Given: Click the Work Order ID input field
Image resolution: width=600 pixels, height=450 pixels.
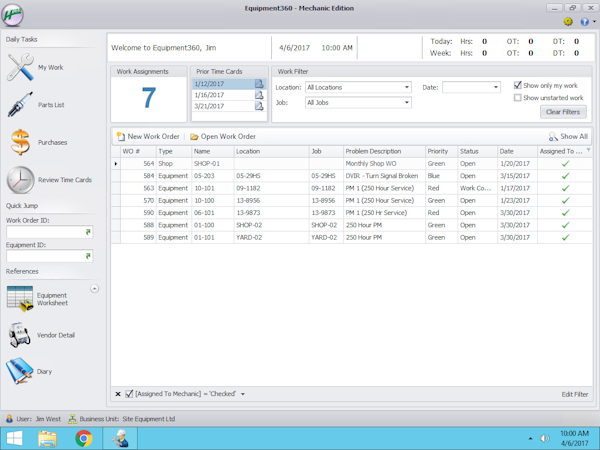Looking at the screenshot, I should click(x=49, y=232).
